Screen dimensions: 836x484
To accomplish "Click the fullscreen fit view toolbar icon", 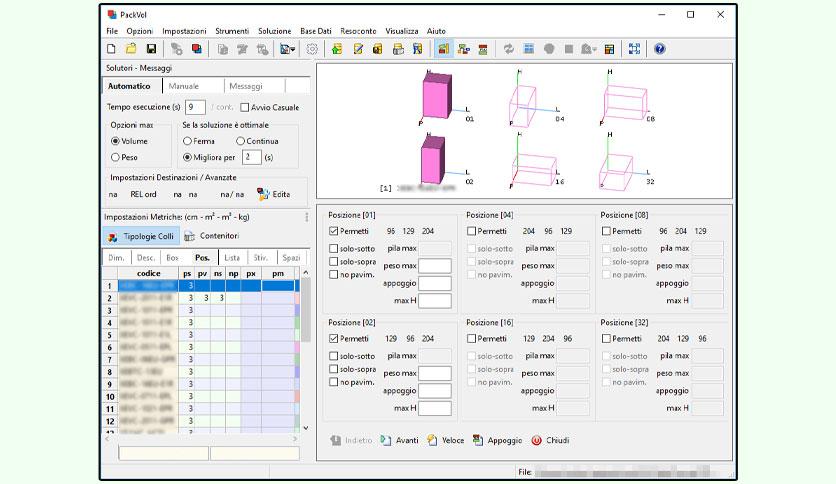I will [x=634, y=49].
